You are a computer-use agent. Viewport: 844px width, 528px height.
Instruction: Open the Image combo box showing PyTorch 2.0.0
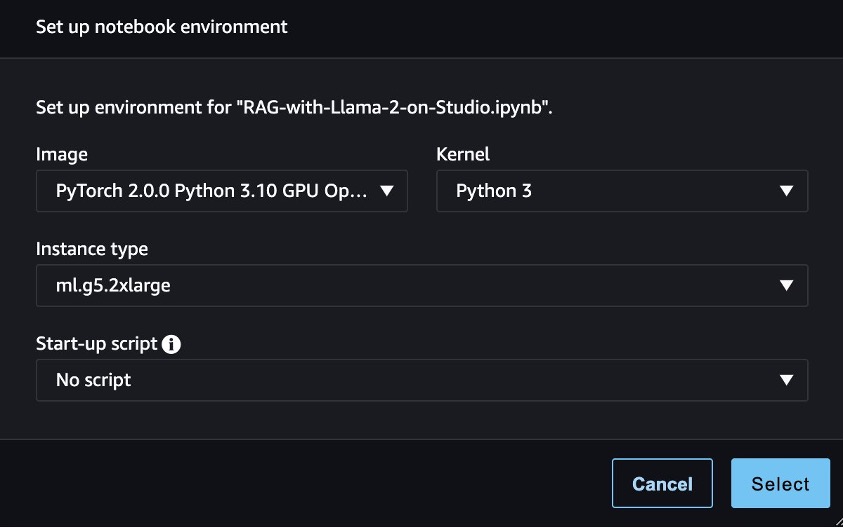(x=222, y=191)
